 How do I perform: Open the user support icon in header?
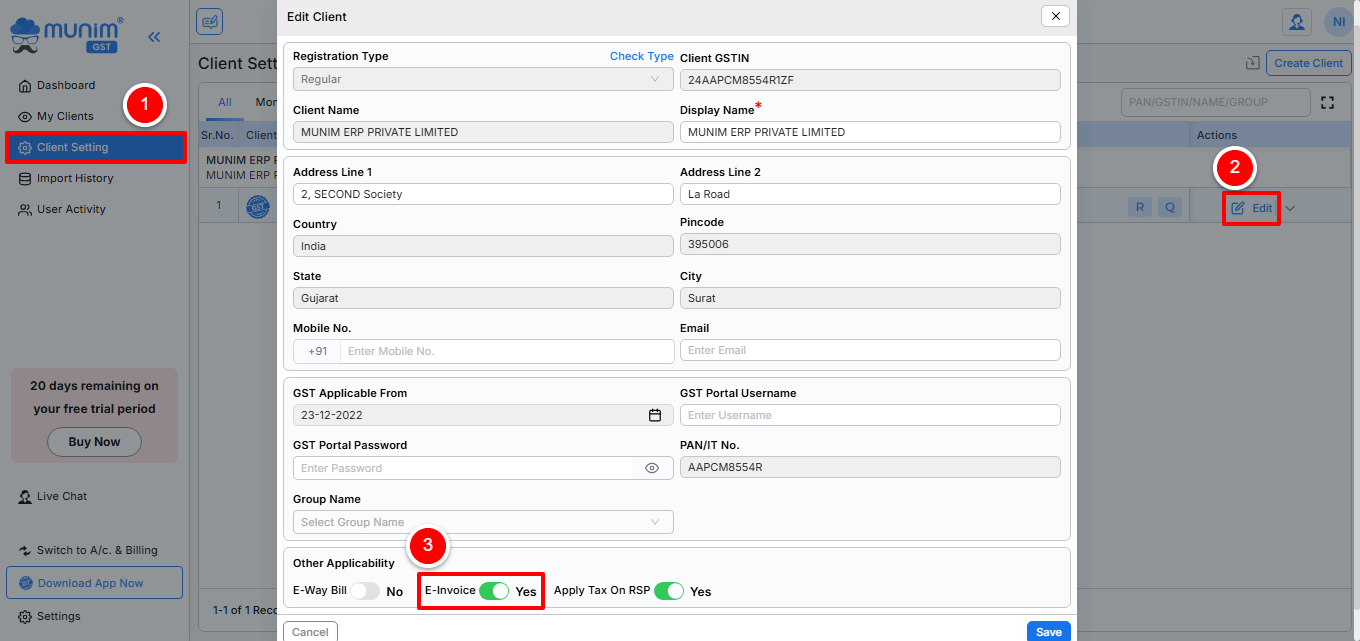tap(1297, 21)
